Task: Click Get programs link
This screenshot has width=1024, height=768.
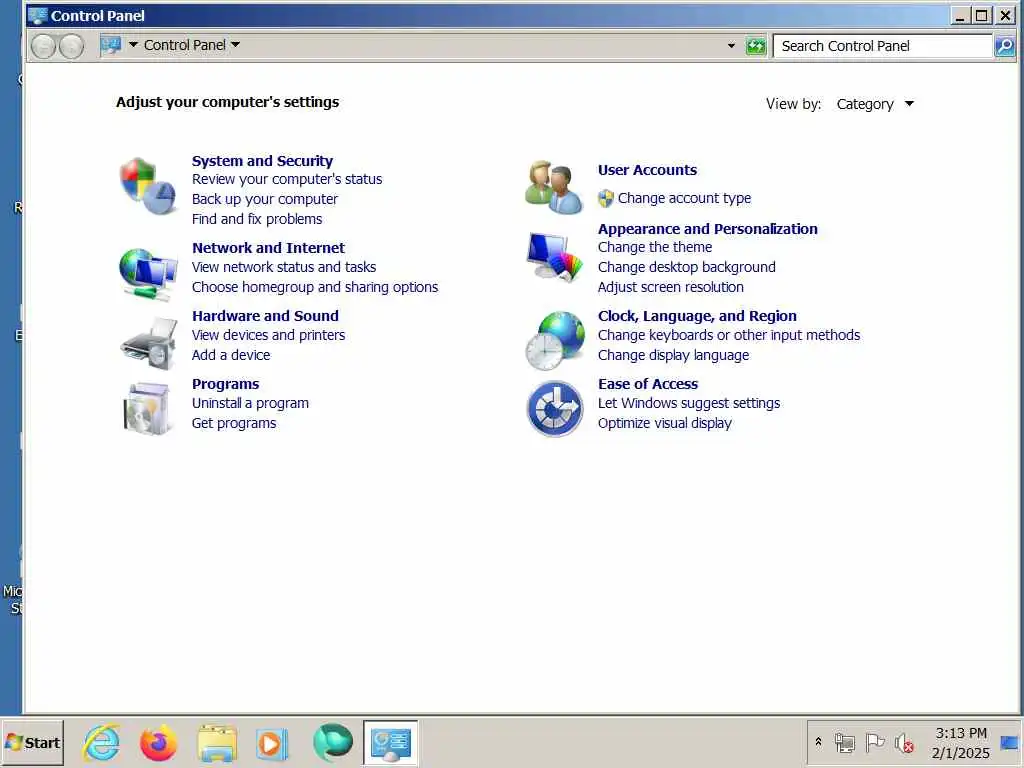Action: (x=234, y=423)
